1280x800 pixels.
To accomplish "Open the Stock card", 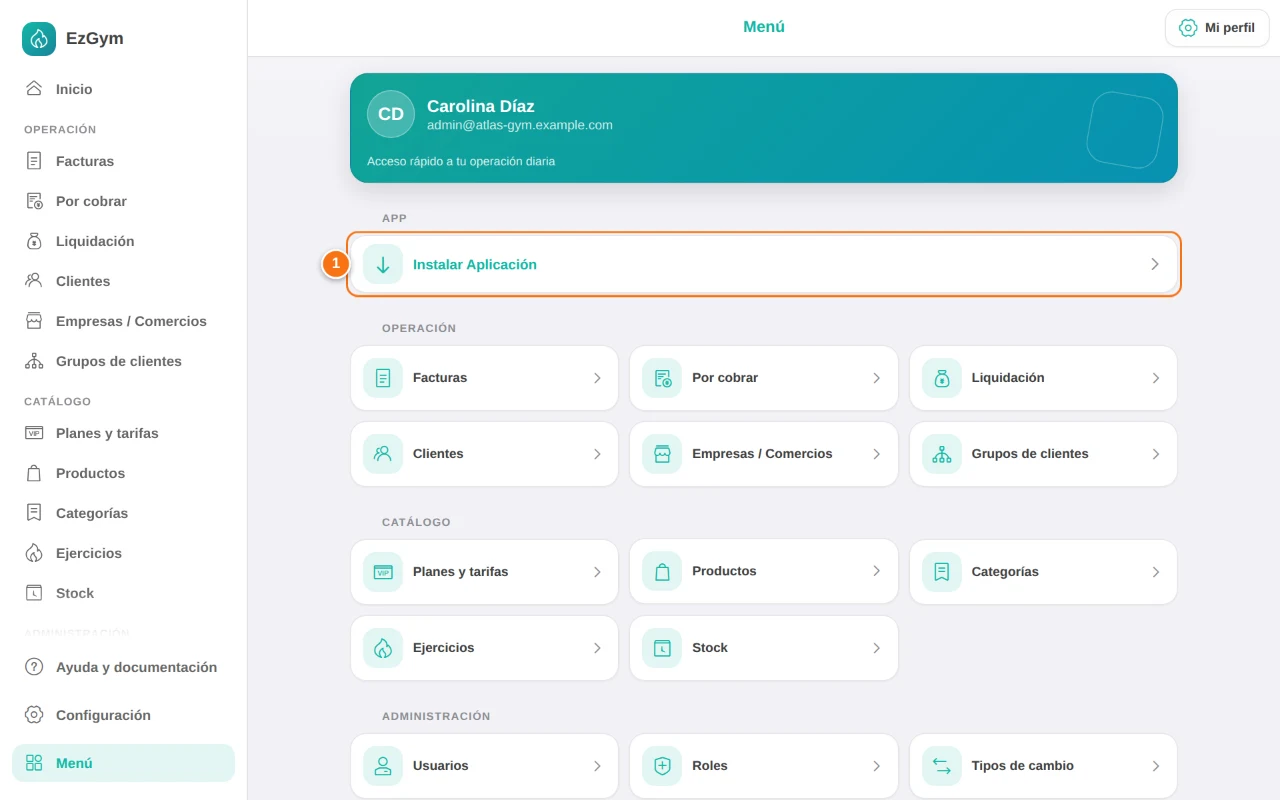I will 764,648.
